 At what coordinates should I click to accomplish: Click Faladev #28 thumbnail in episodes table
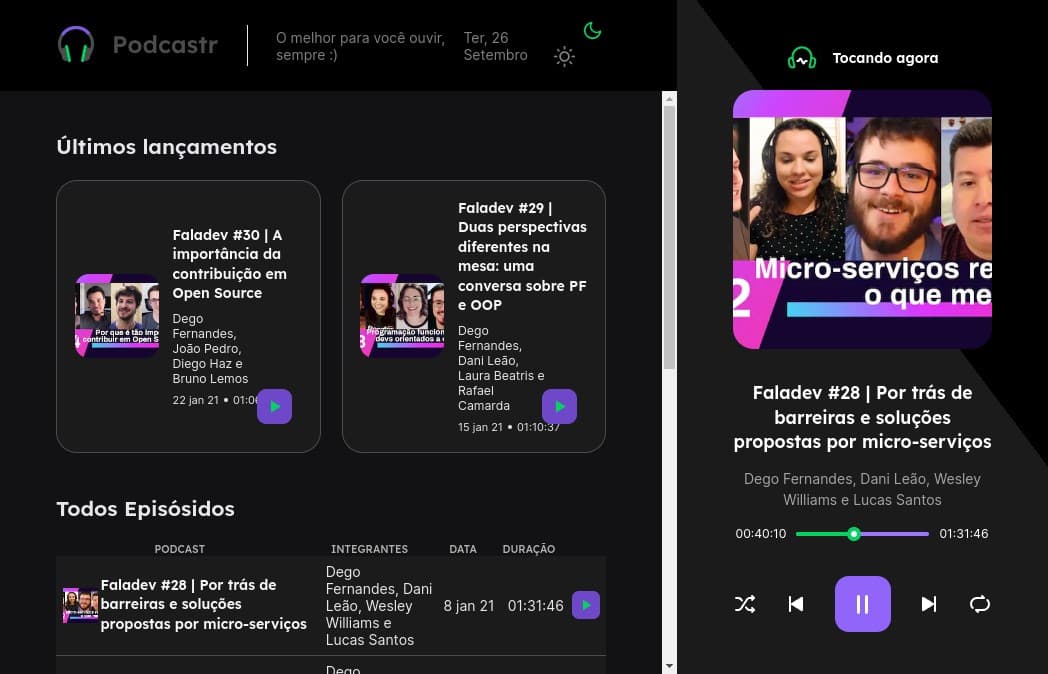80,605
